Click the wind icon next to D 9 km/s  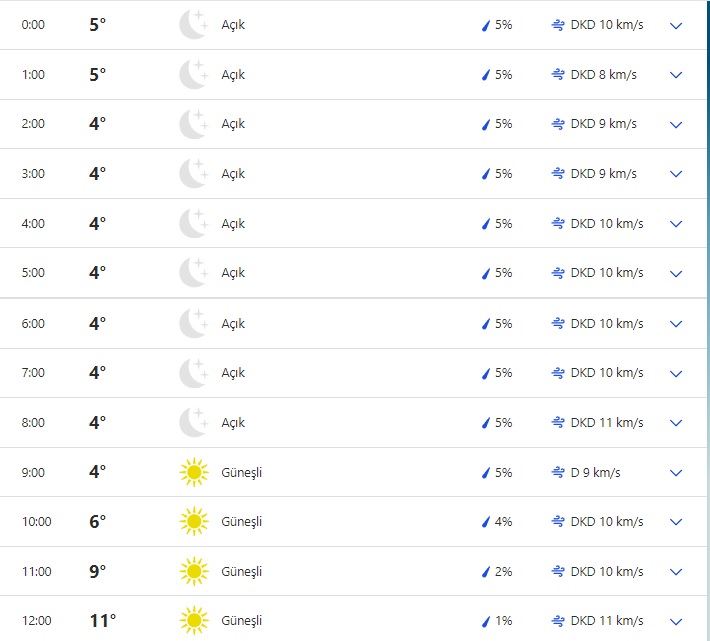point(558,472)
